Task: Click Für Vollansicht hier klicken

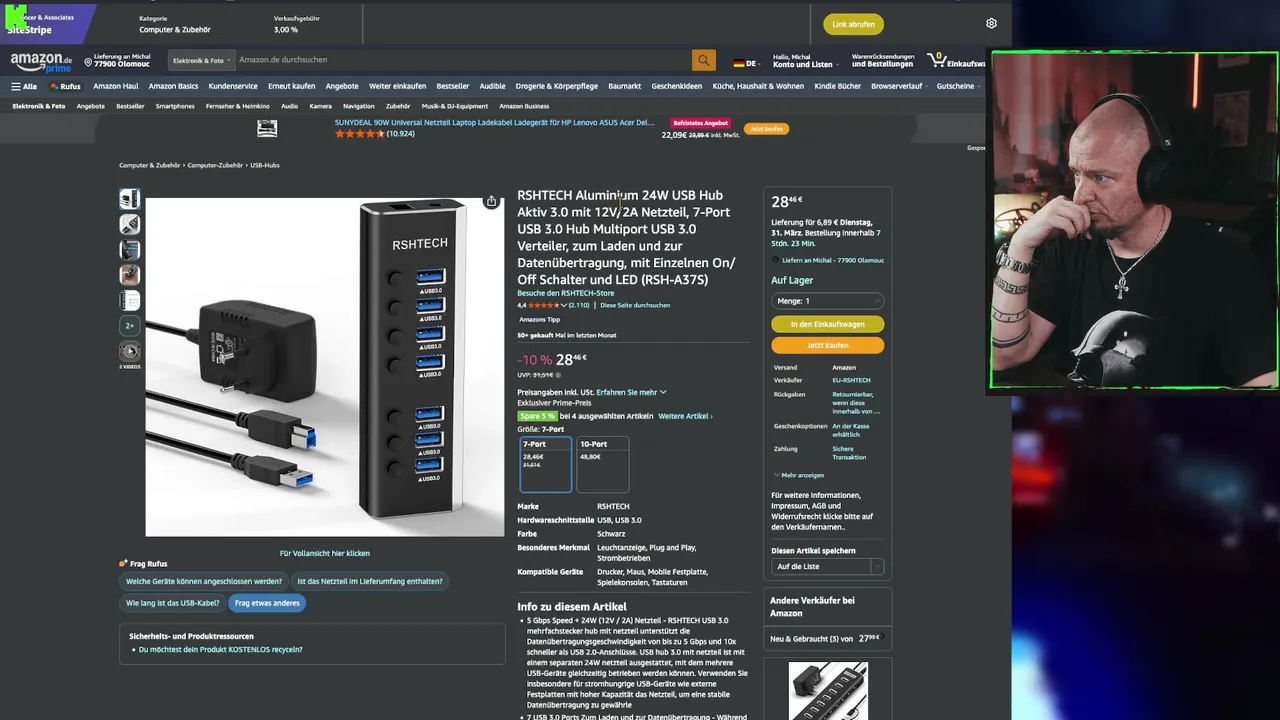Action: [325, 553]
